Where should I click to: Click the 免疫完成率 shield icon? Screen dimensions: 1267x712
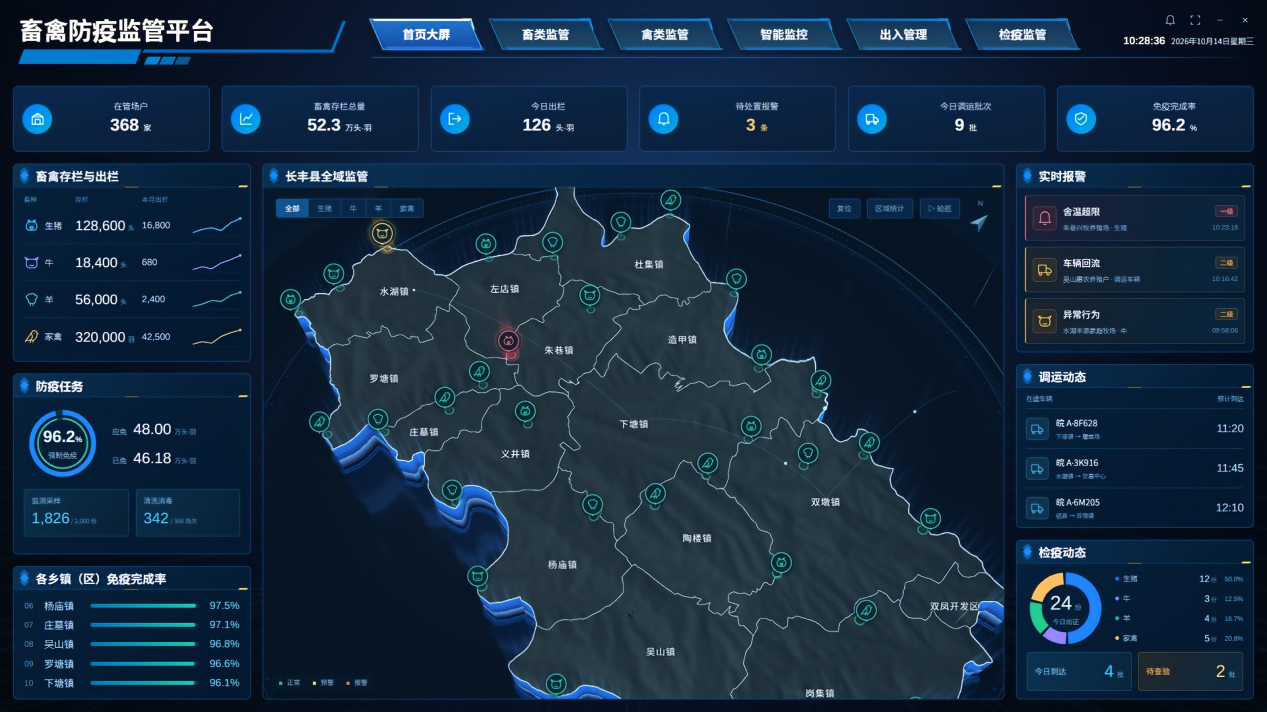point(1081,119)
